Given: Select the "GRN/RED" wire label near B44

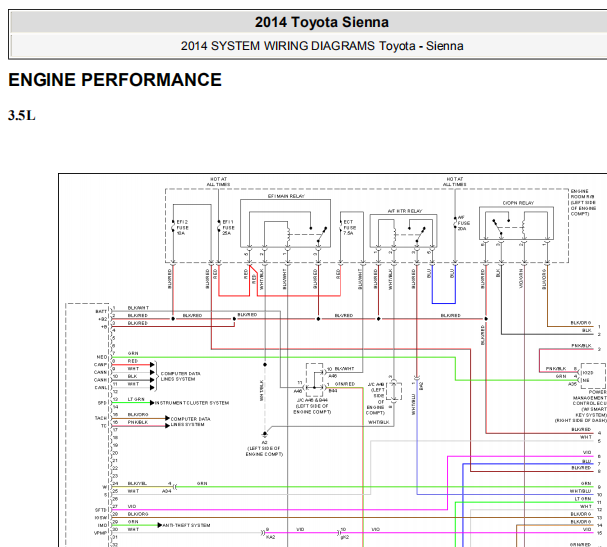Looking at the screenshot, I should [345, 384].
